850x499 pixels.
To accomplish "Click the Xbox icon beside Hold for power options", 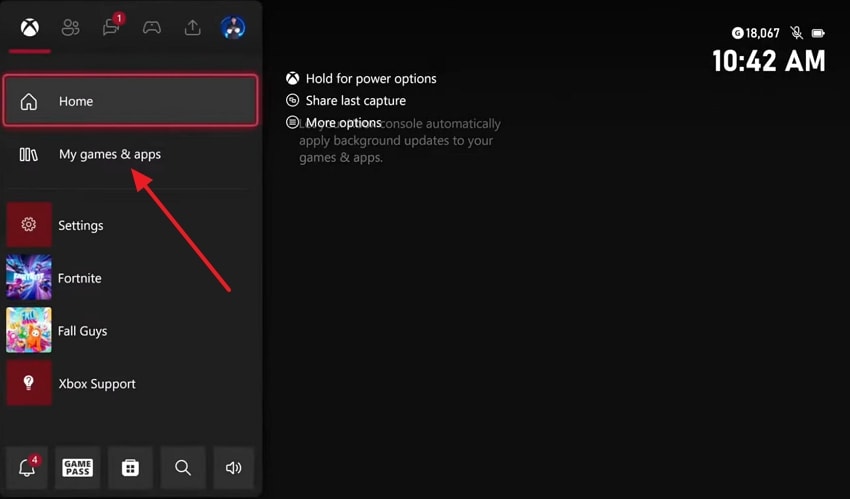I will point(293,79).
